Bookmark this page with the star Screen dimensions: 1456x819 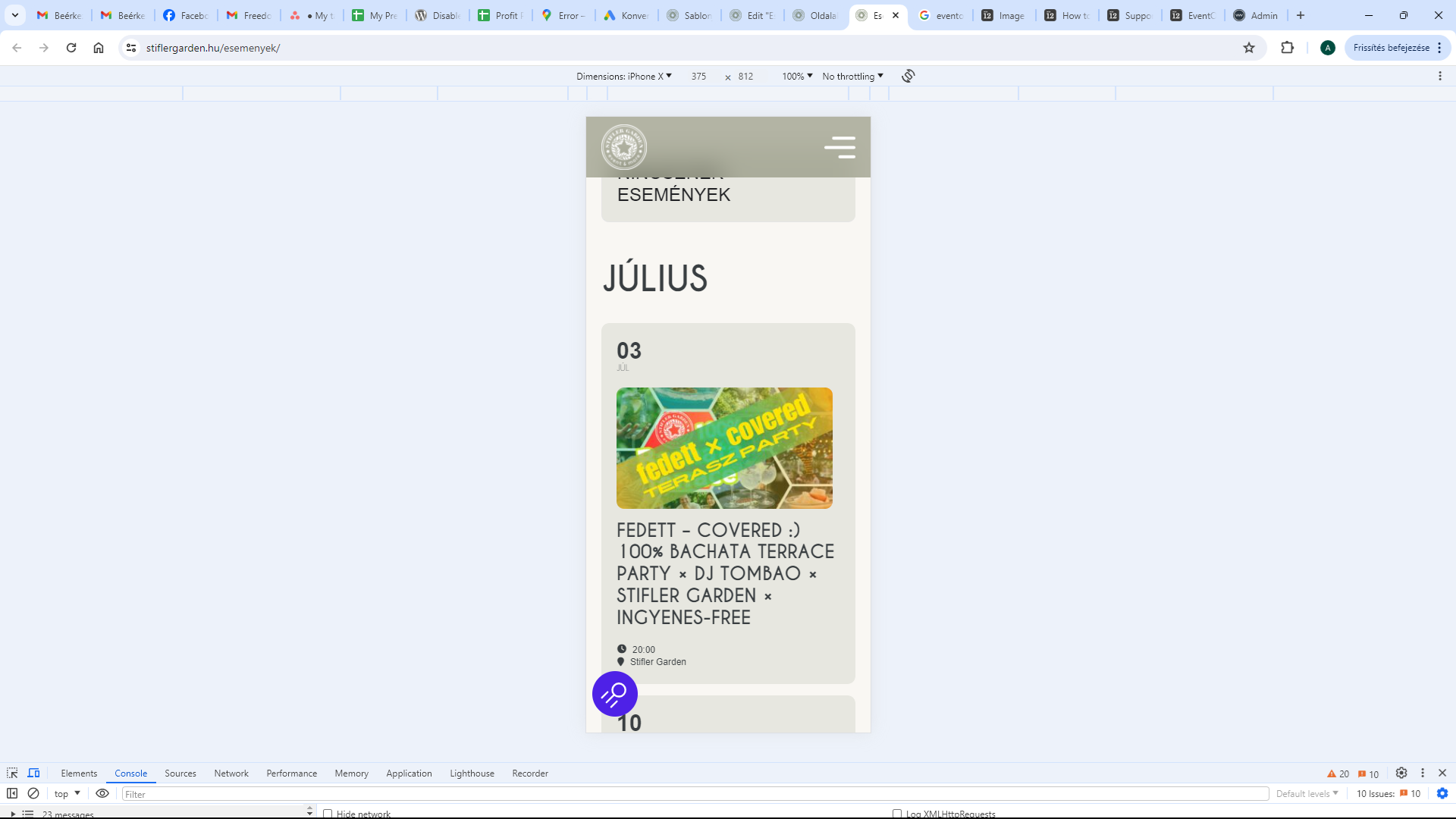coord(1249,48)
